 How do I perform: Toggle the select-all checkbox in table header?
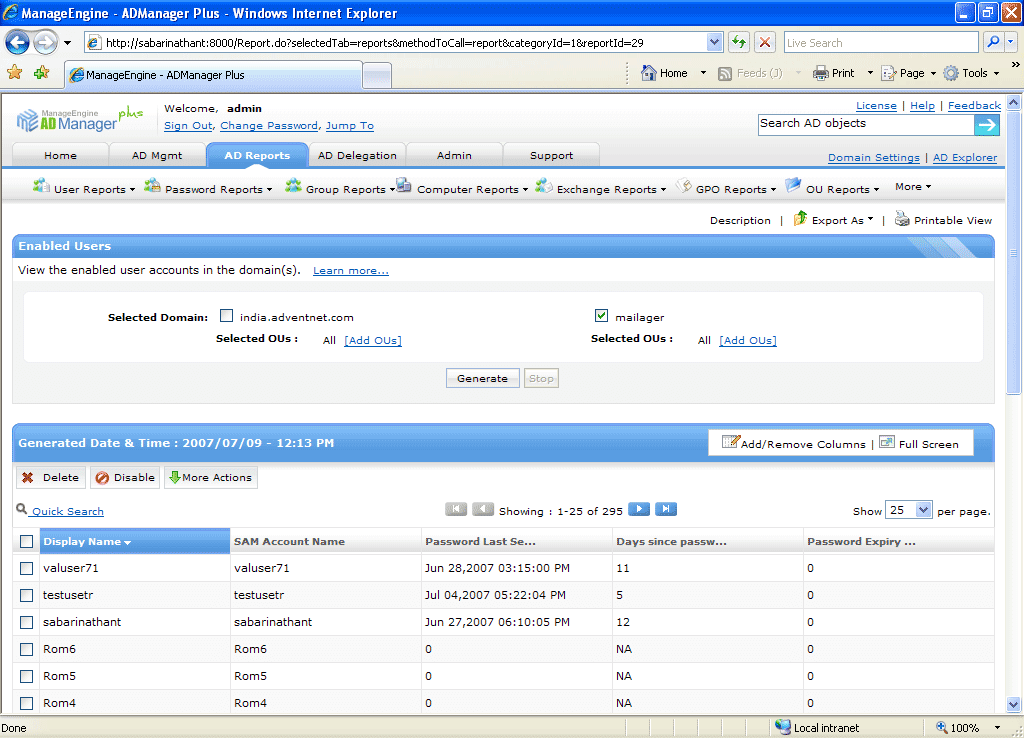26,541
